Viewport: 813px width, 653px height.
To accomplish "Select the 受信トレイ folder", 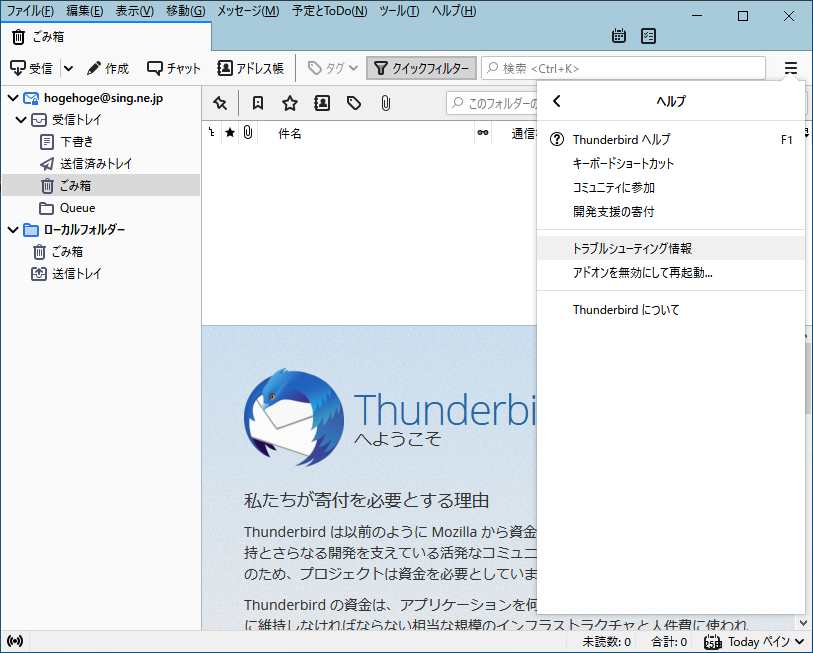I will point(101,120).
